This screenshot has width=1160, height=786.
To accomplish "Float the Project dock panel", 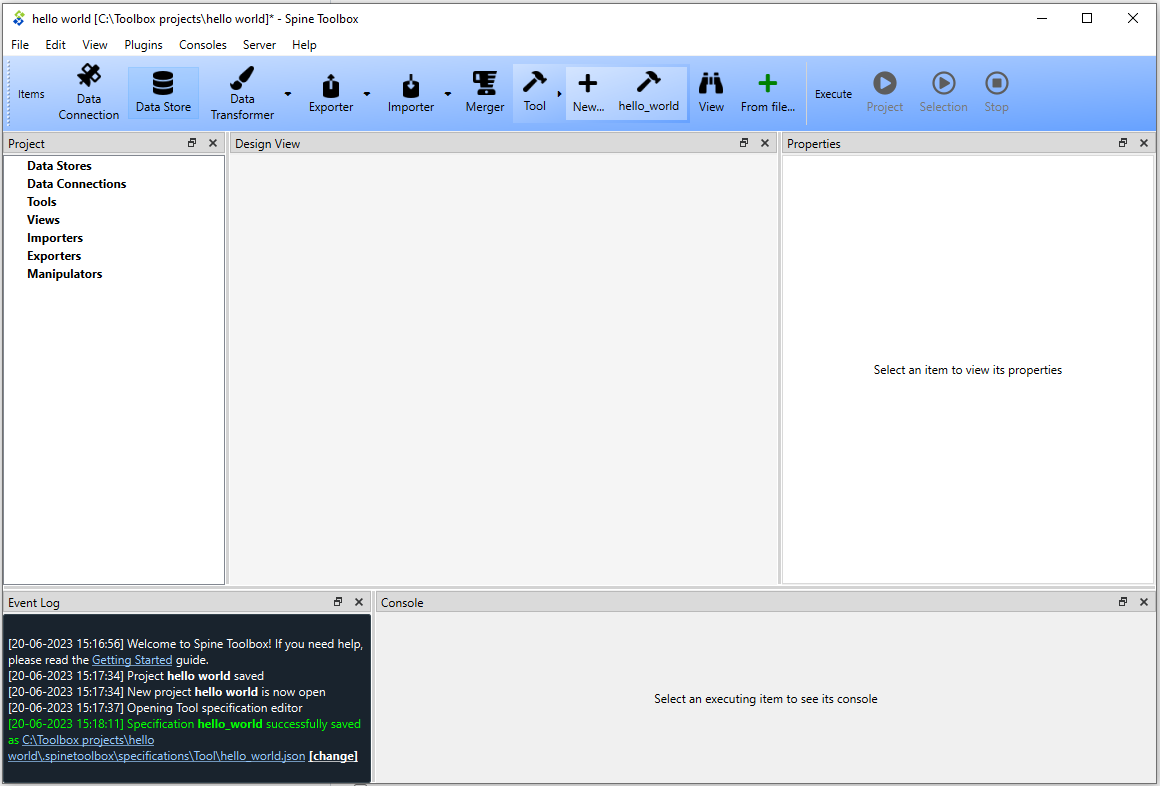I will (x=192, y=143).
